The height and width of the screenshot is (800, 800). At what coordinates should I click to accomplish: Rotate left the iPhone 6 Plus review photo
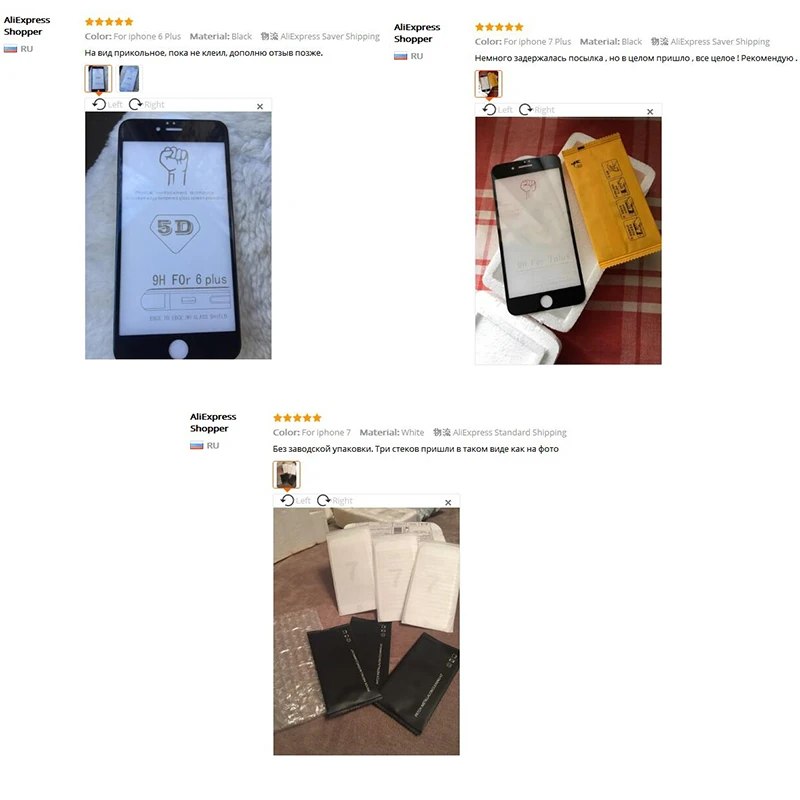click(108, 105)
